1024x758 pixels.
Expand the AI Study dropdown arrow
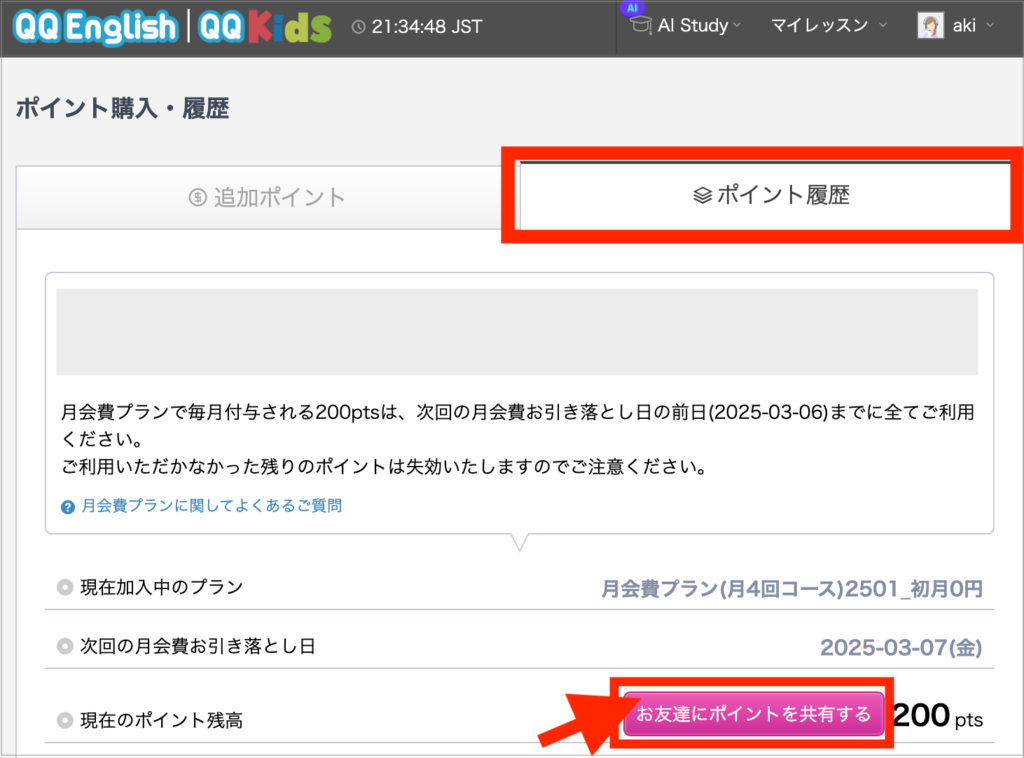(737, 26)
